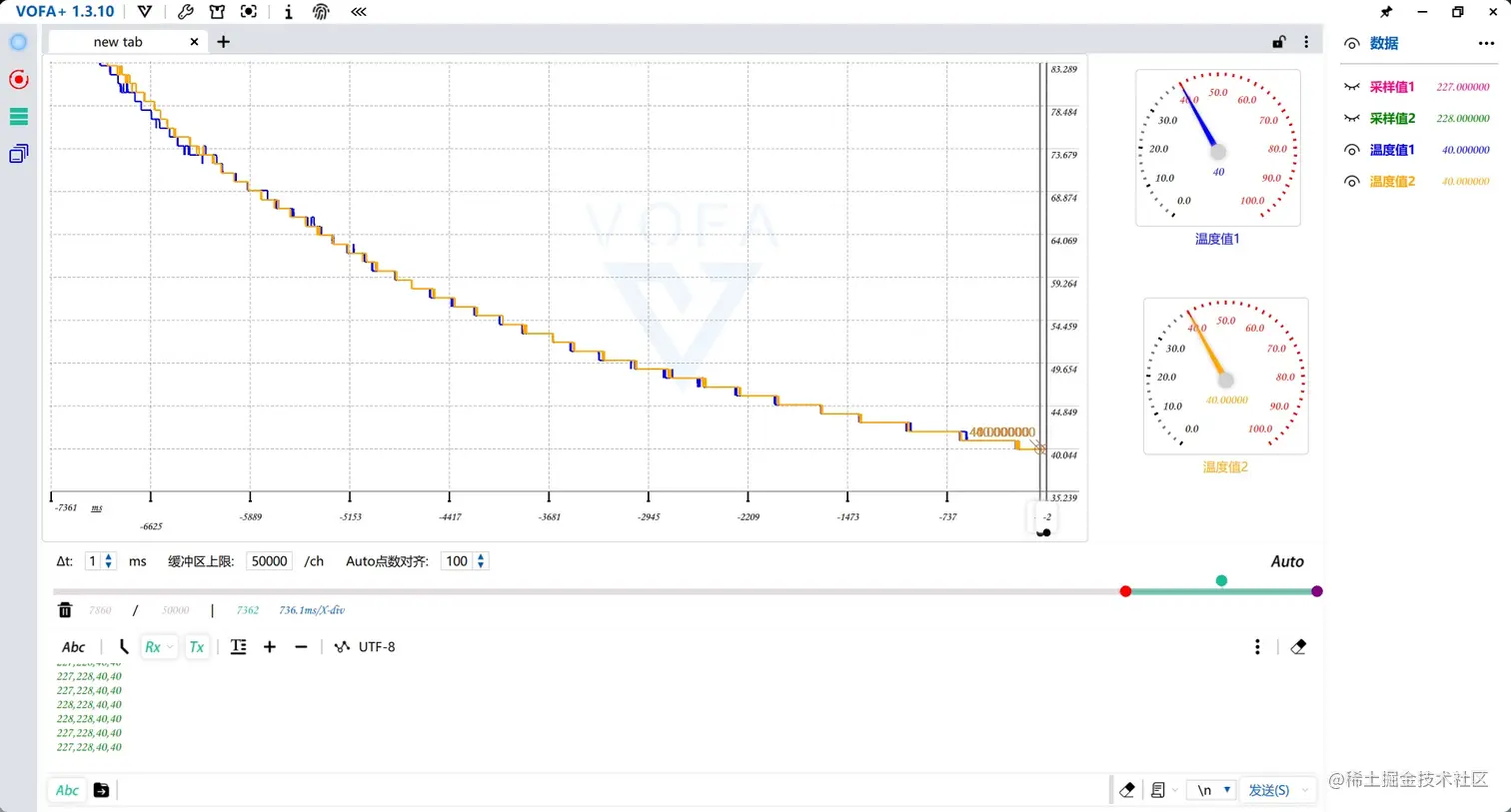Click the text line-format icon
Screen dimensions: 1511x812
pos(238,647)
